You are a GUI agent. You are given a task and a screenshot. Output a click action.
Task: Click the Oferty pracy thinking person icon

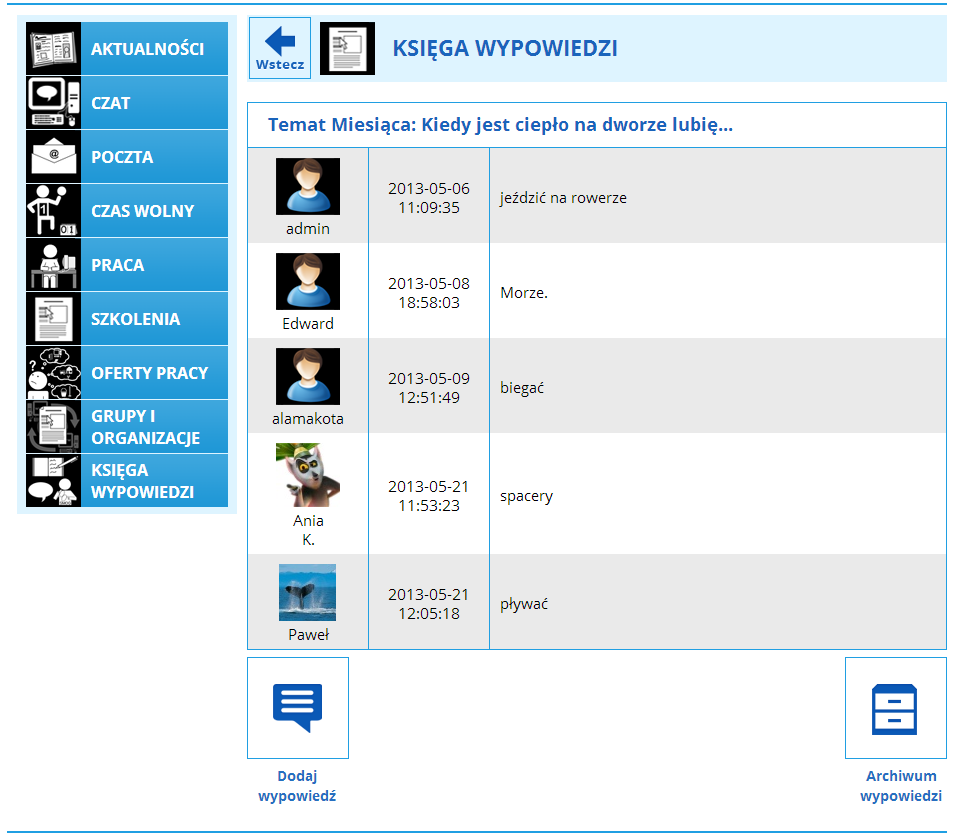tap(54, 372)
